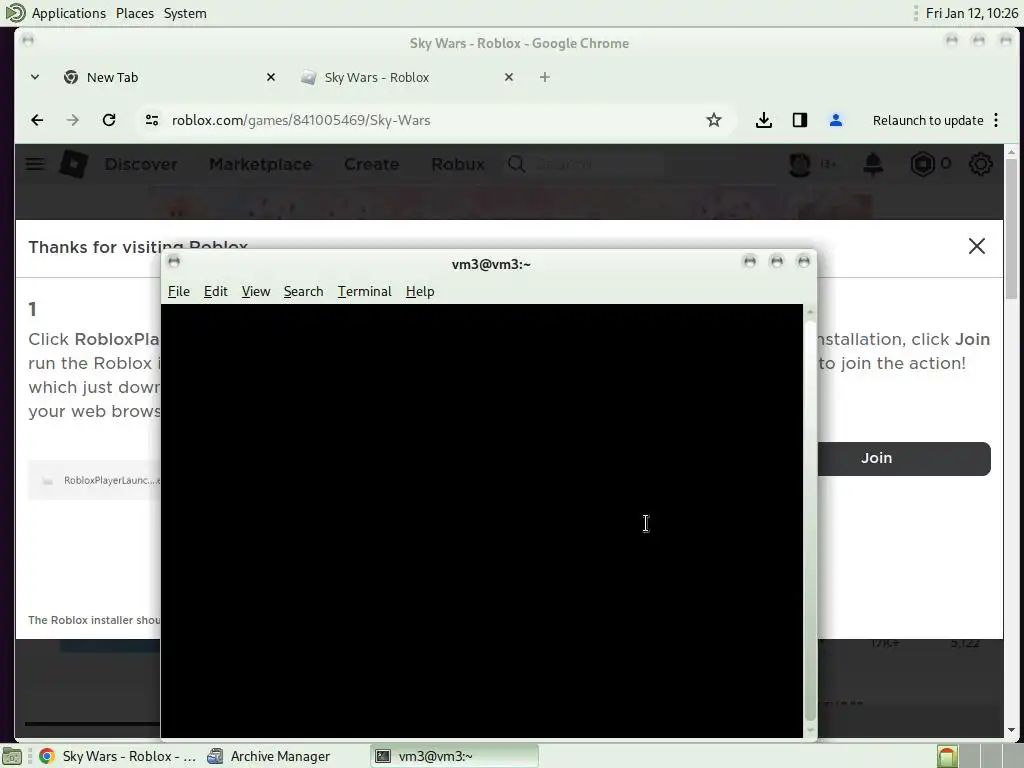Click the RobloxPlayerLauncher download item
1024x768 pixels.
click(x=95, y=480)
